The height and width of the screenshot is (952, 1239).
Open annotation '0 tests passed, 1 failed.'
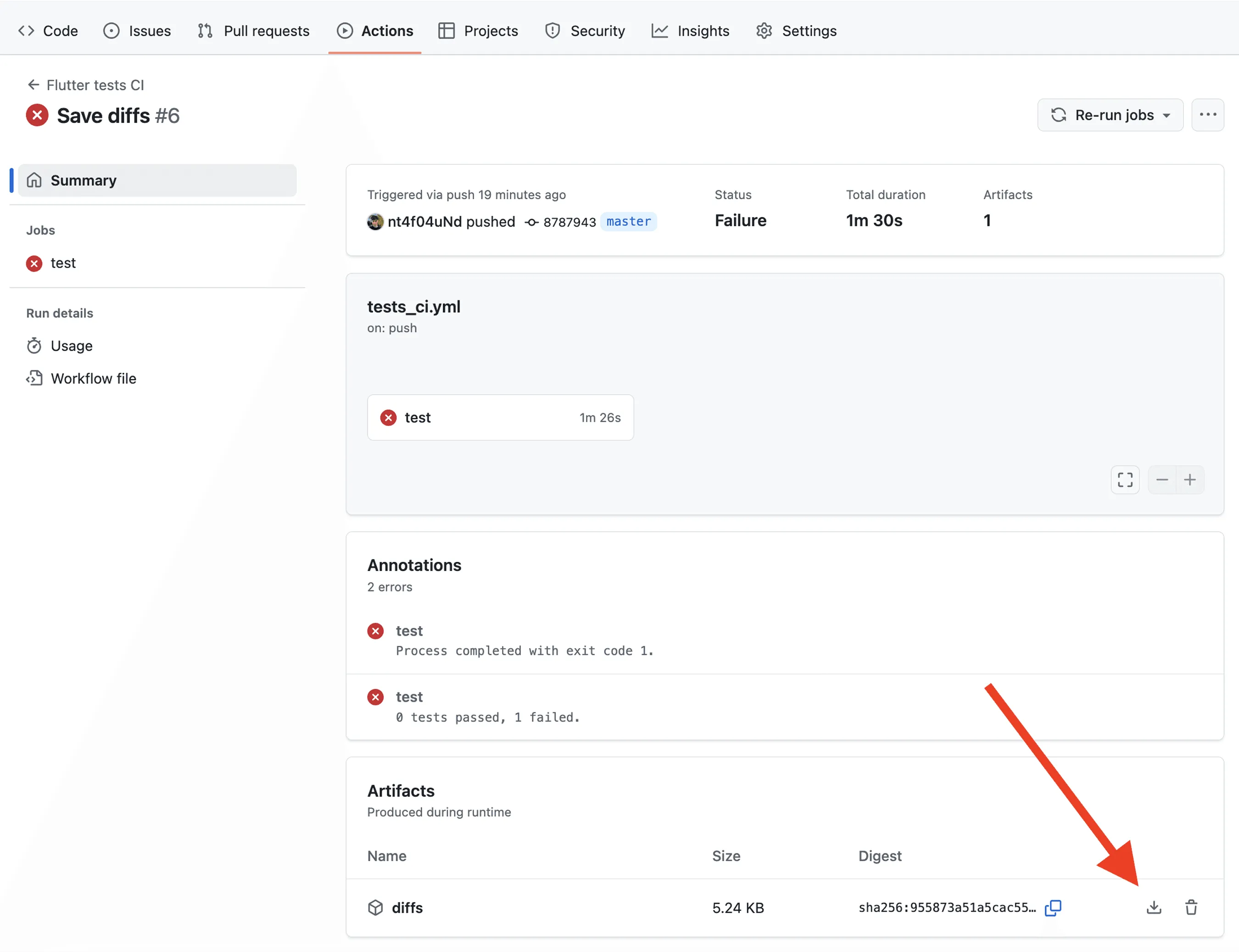click(x=488, y=717)
